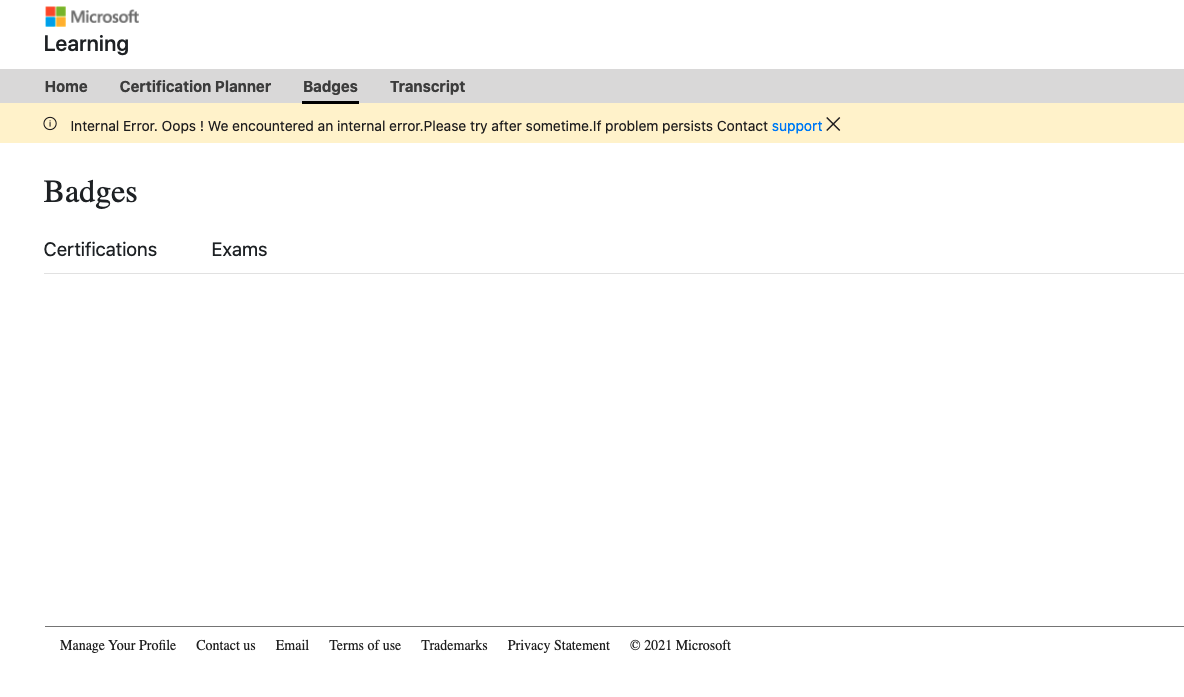1184x697 pixels.
Task: Open the Trademarks footer link
Action: click(x=454, y=646)
